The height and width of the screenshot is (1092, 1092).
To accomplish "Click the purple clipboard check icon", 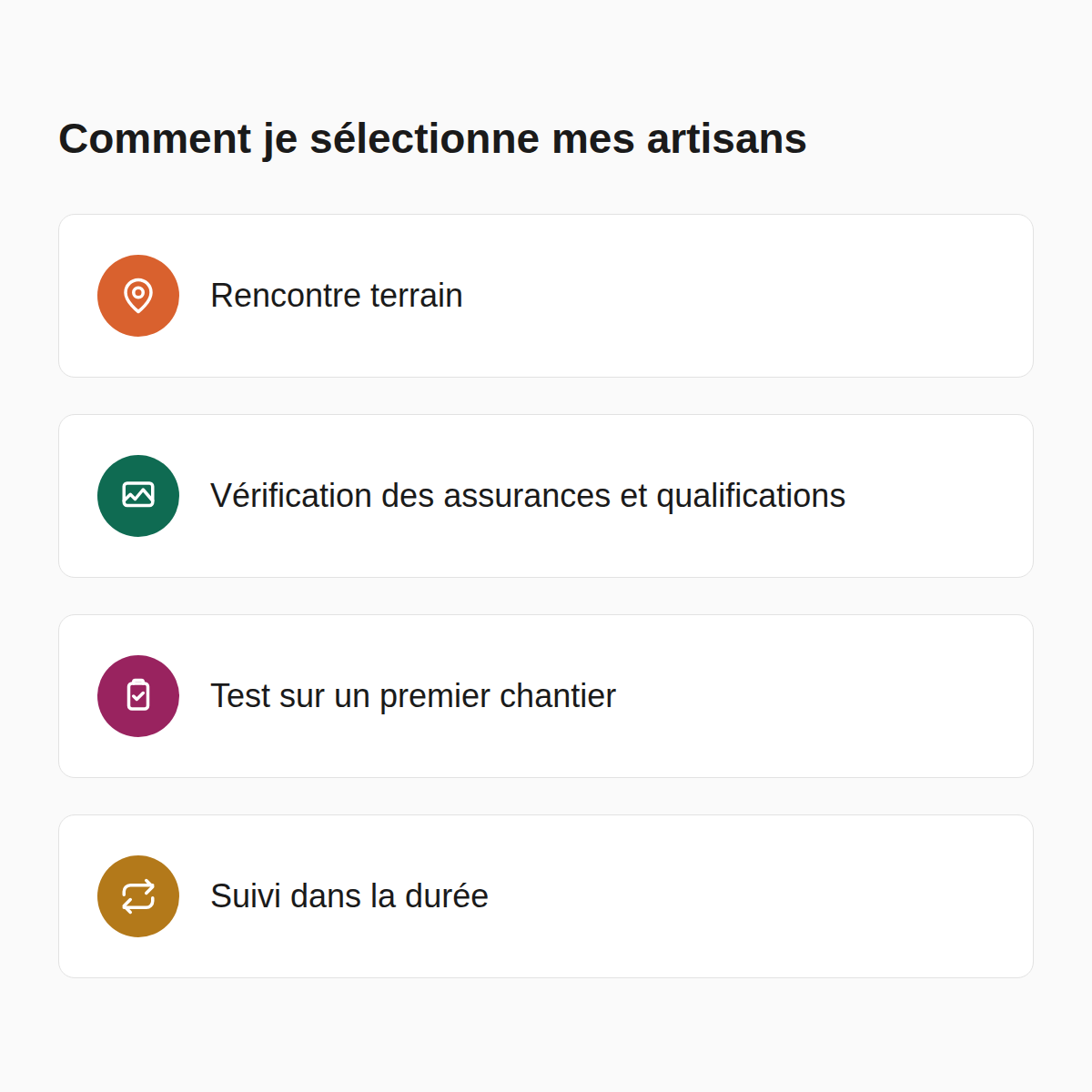I will point(138,695).
